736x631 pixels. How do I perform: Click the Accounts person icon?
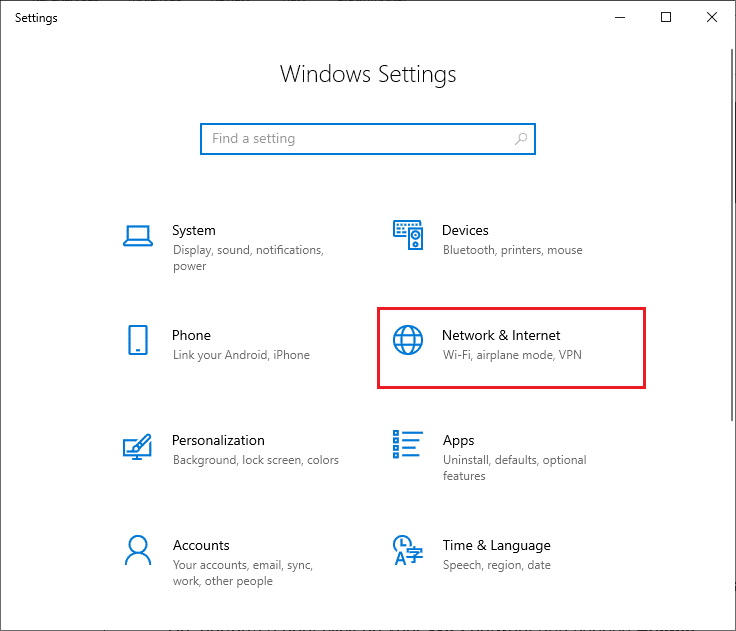click(137, 550)
